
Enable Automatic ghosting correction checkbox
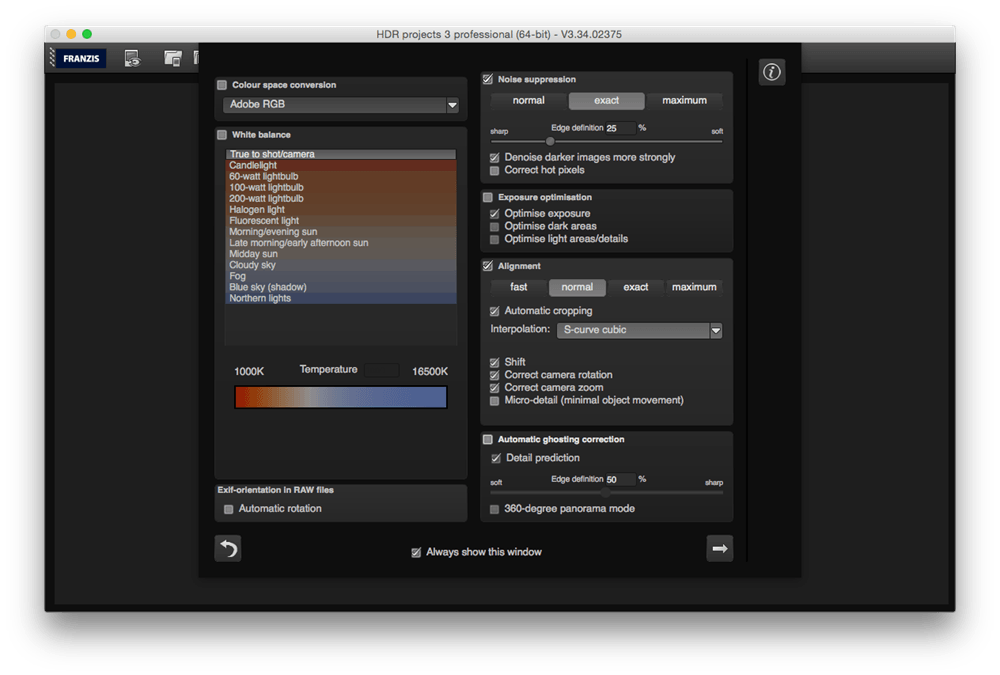488,440
